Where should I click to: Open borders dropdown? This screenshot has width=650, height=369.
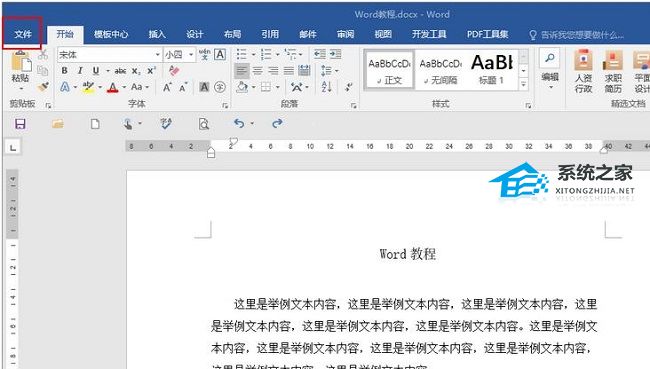tap(277, 87)
